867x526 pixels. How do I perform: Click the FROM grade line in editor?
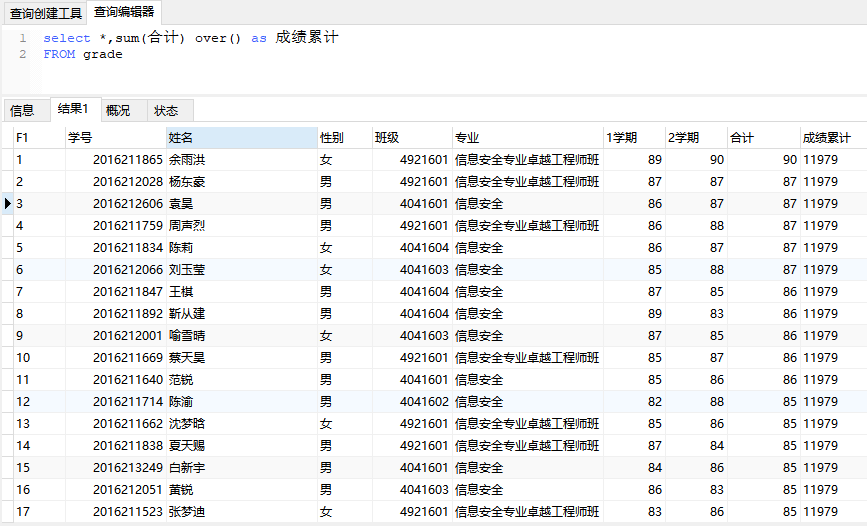pos(83,54)
